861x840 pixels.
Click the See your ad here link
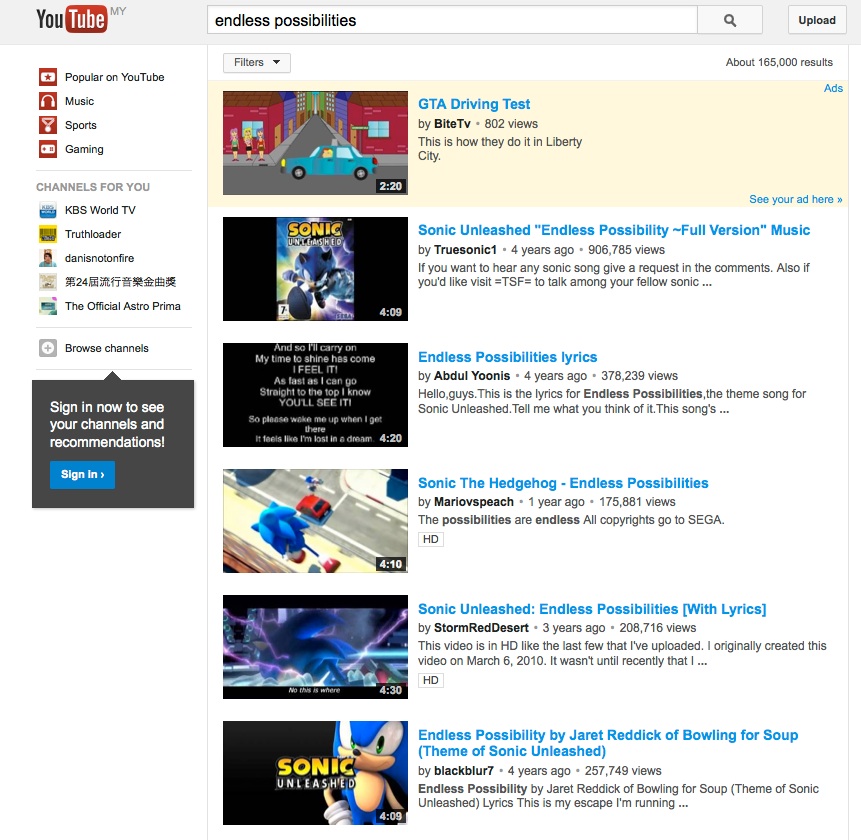click(x=795, y=199)
